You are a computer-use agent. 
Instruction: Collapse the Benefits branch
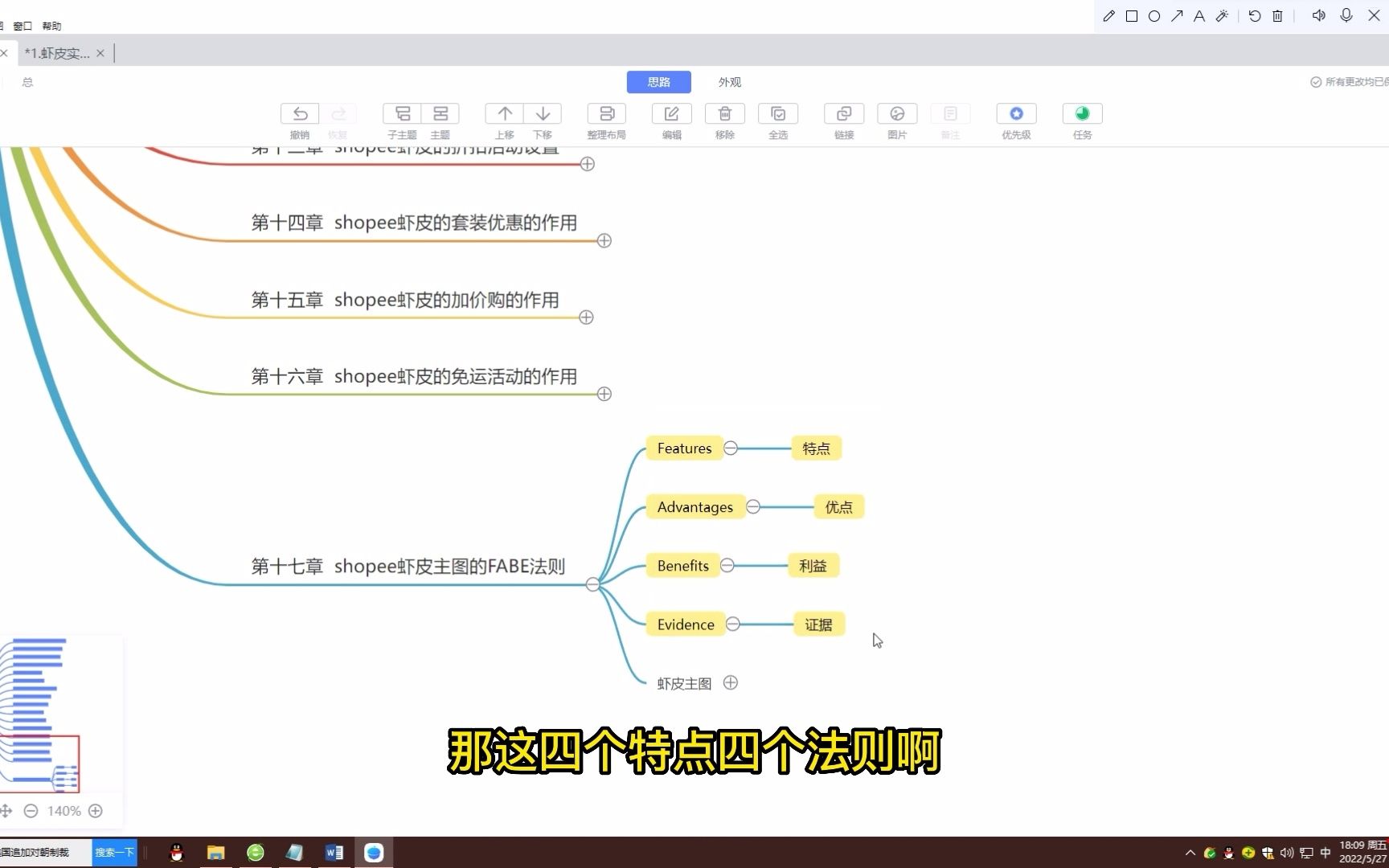pyautogui.click(x=727, y=566)
